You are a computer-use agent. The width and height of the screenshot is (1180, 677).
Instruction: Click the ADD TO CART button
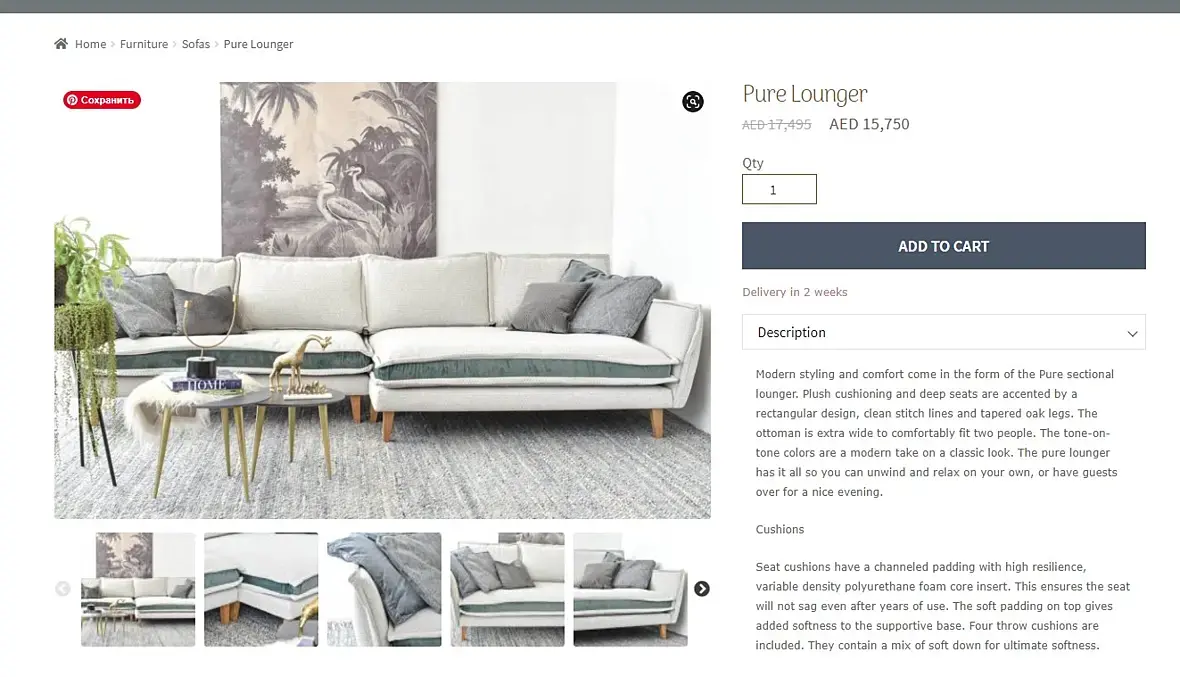(x=944, y=246)
